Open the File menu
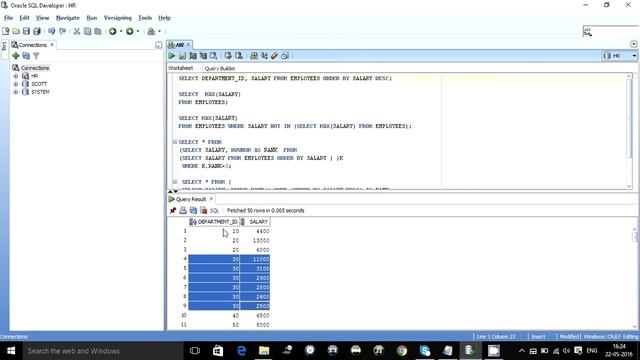640x360 pixels. [9, 18]
